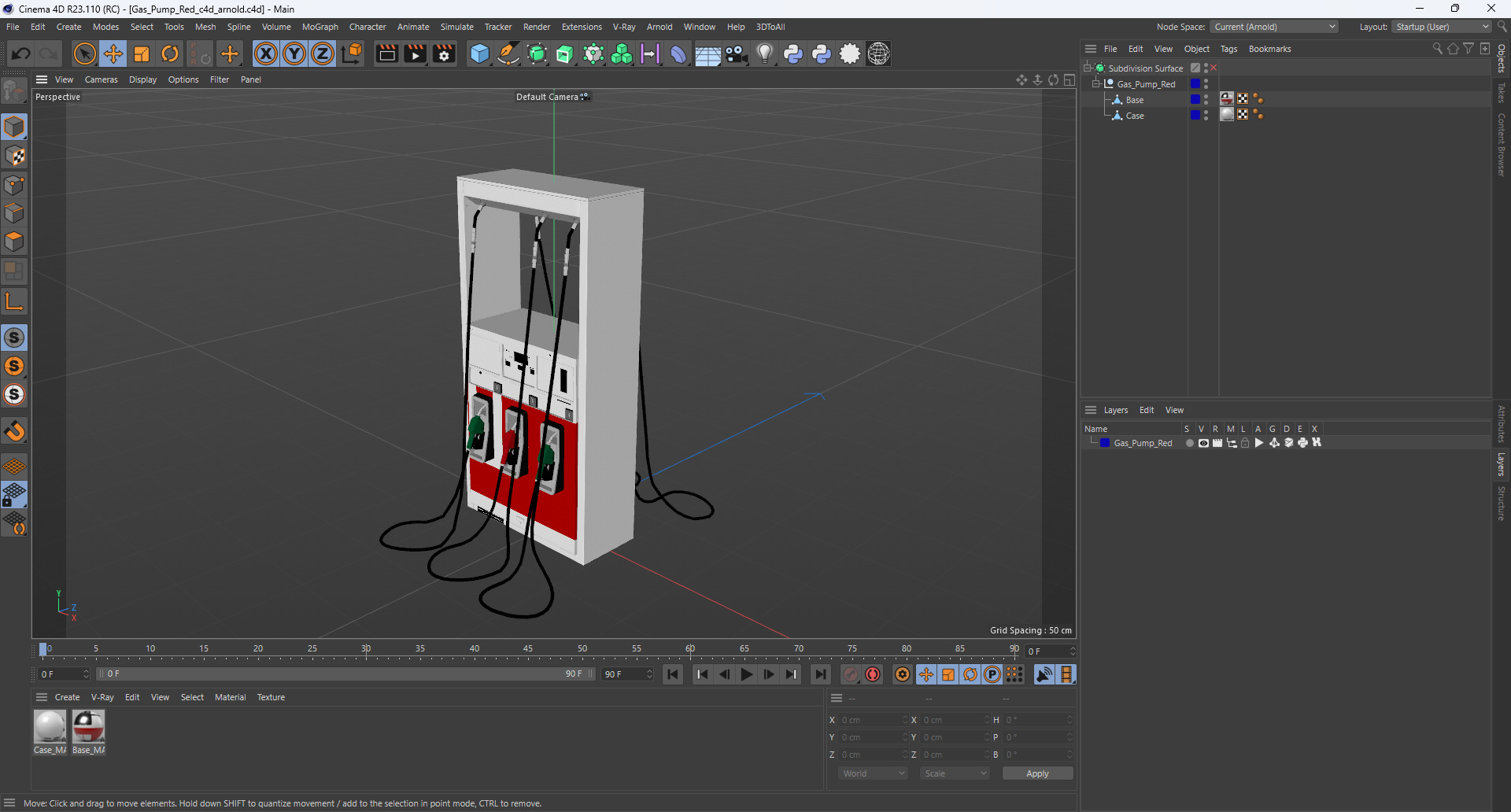This screenshot has width=1511, height=812.
Task: Open the Arnold menu
Action: click(659, 27)
